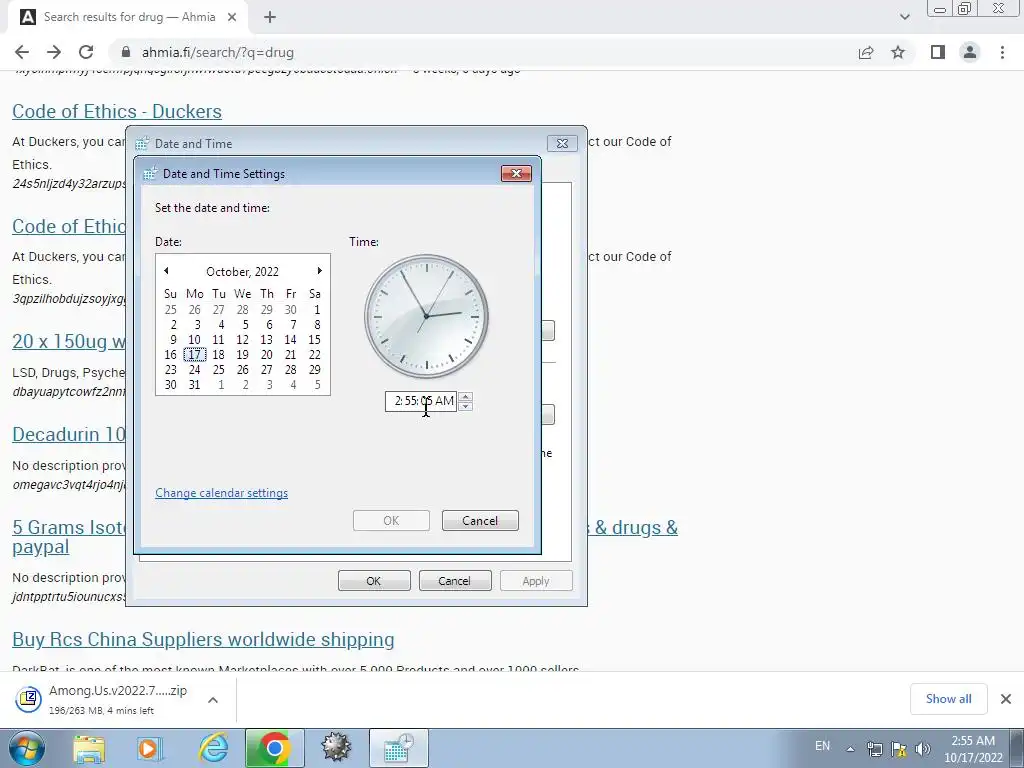
Task: Open Buy Rcs China Suppliers link
Action: [203, 639]
